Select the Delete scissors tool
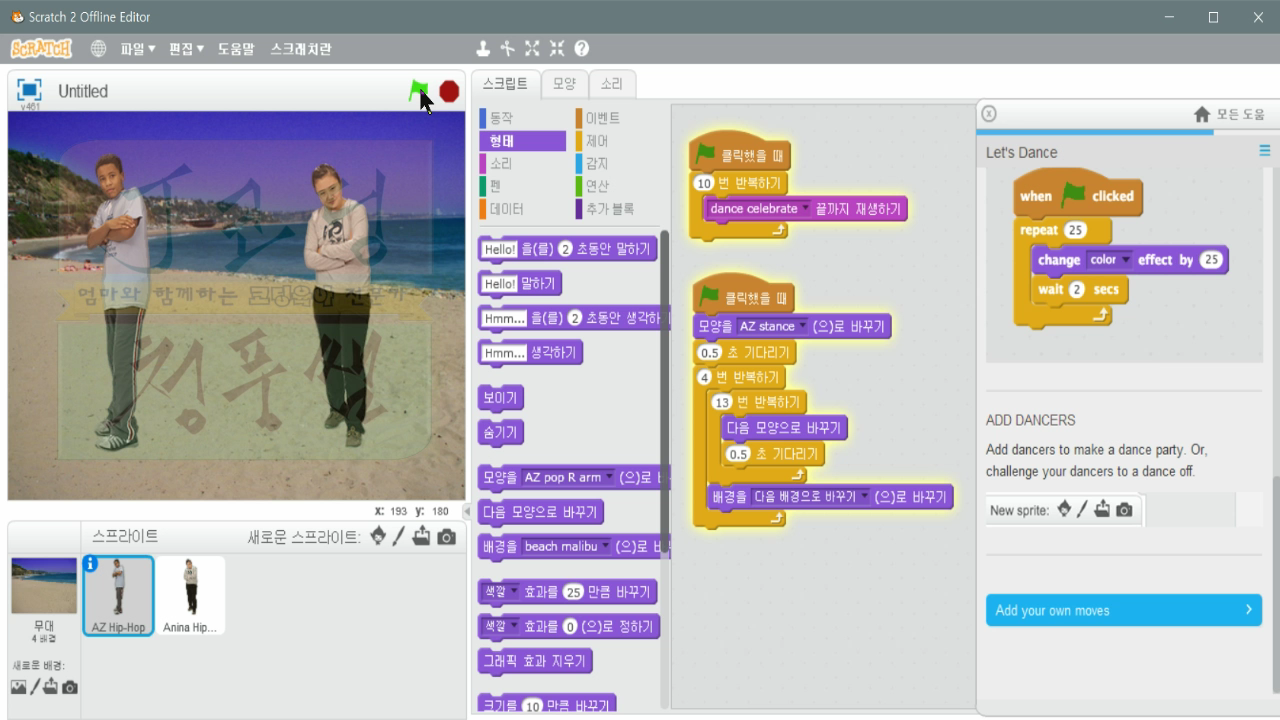The image size is (1280, 720). pos(508,49)
